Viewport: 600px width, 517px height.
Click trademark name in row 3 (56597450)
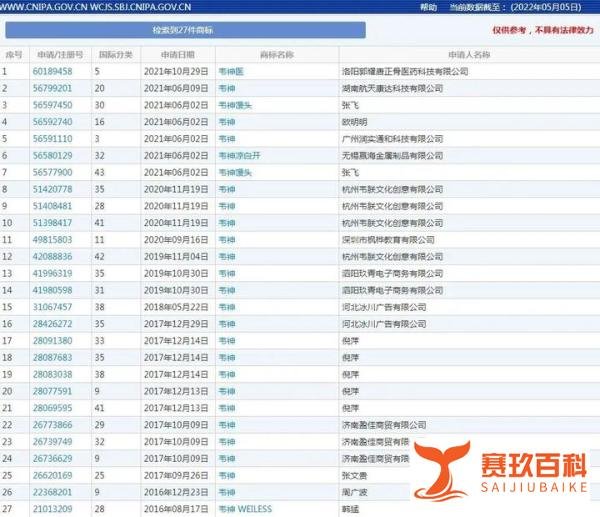(235, 105)
